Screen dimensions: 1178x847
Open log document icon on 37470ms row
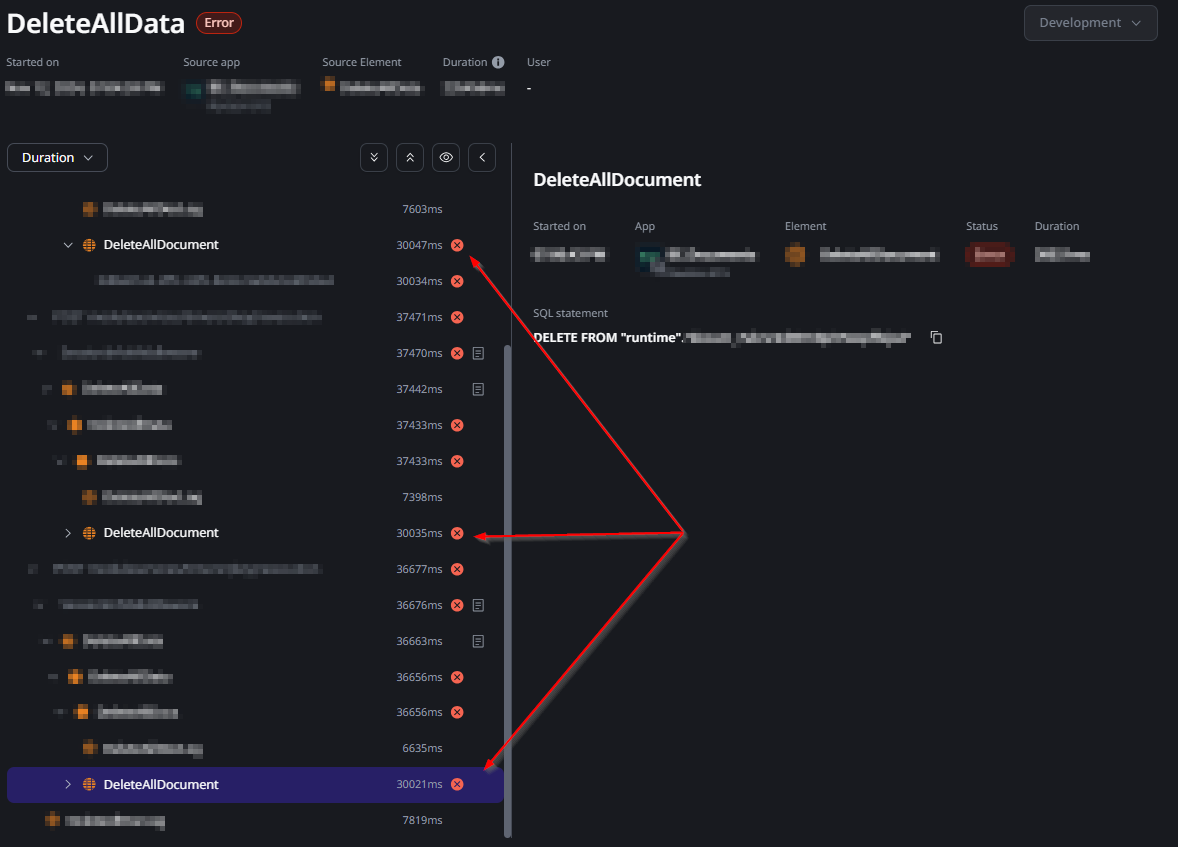pyautogui.click(x=478, y=353)
